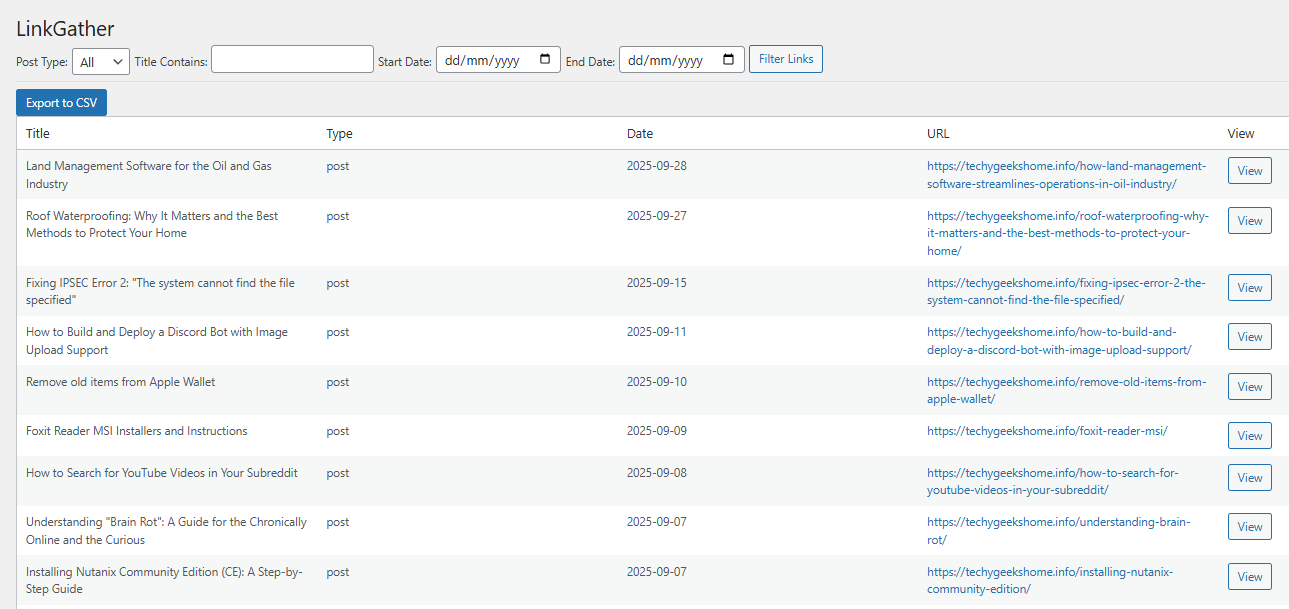Click inside the Title Contains field
Viewport: 1289px width, 609px height.
[x=291, y=58]
